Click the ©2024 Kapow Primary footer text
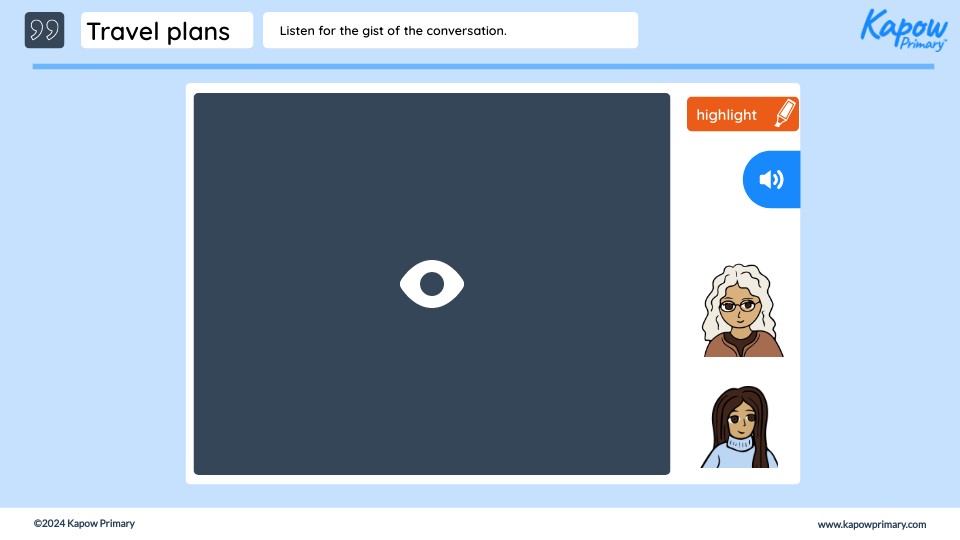The width and height of the screenshot is (960, 540). (x=84, y=524)
